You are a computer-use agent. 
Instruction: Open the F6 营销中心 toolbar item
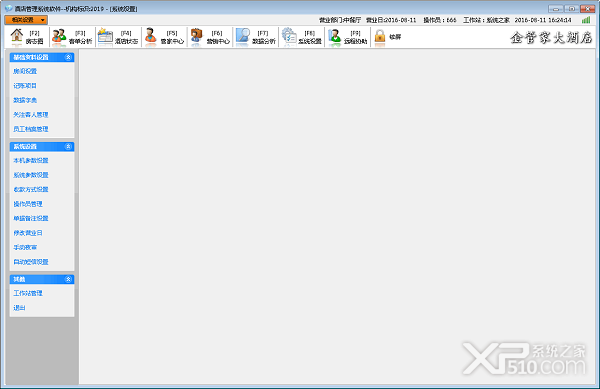[x=210, y=37]
